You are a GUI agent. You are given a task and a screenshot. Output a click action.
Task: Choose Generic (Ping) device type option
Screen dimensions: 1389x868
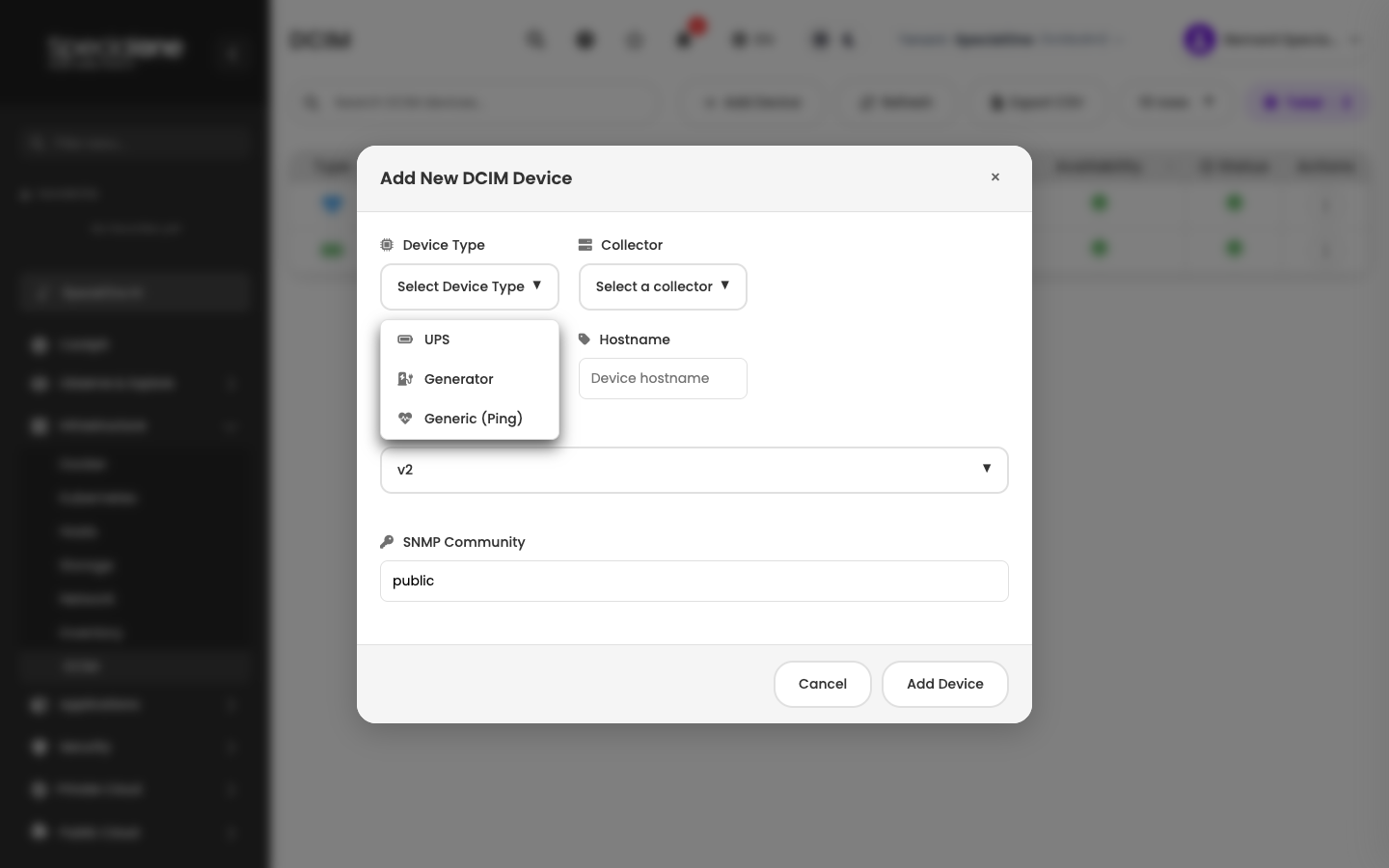[x=470, y=419]
